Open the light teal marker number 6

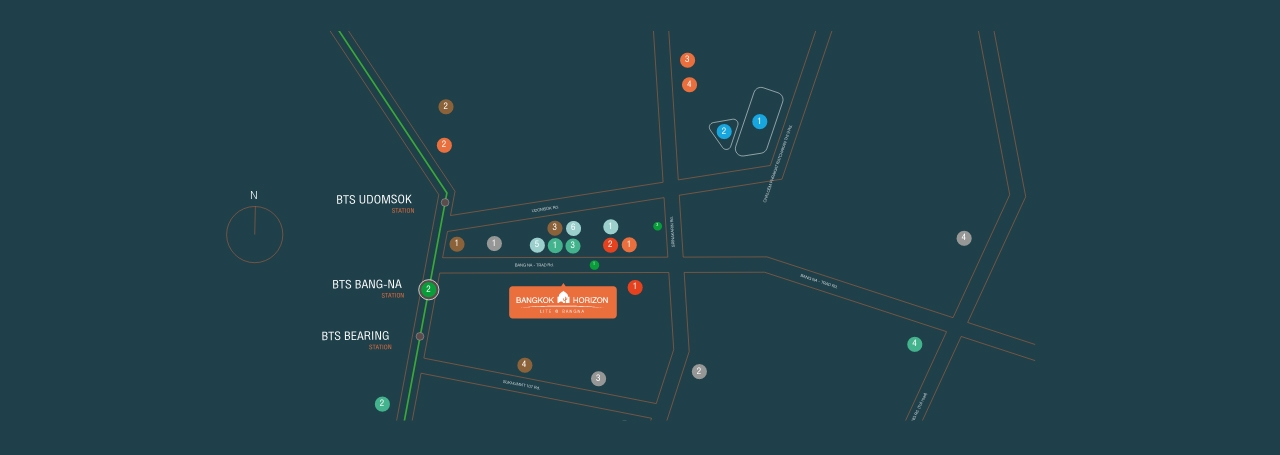point(573,228)
